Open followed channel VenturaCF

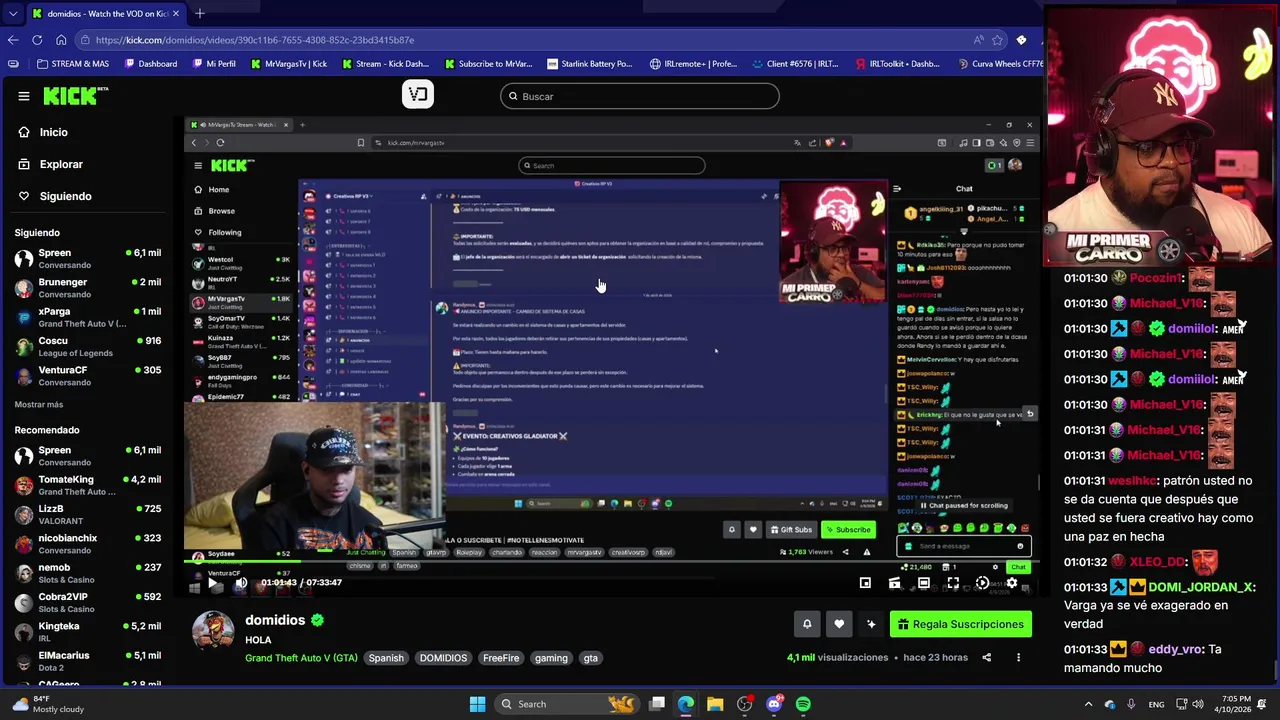click(x=88, y=375)
